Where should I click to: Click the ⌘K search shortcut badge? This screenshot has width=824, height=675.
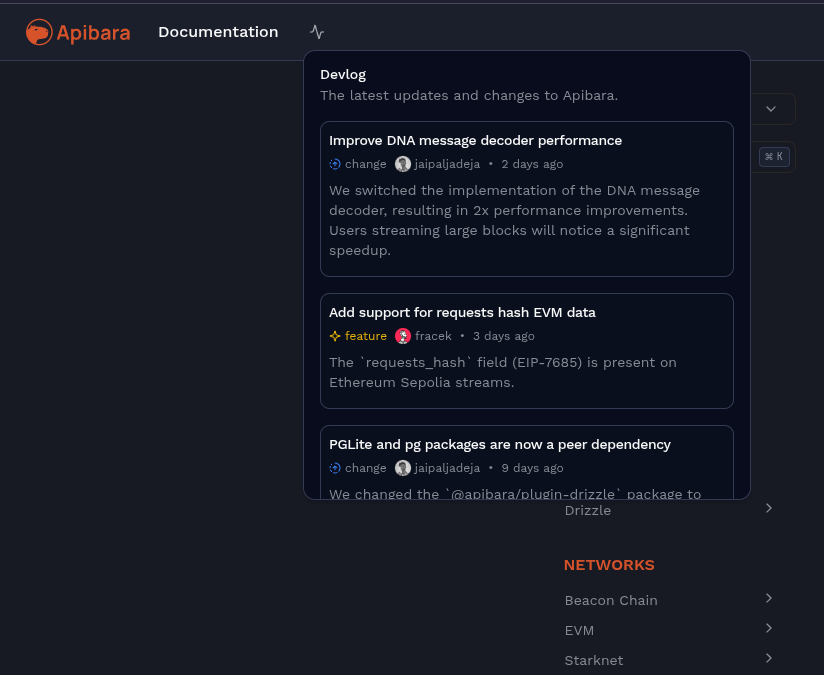(x=774, y=157)
